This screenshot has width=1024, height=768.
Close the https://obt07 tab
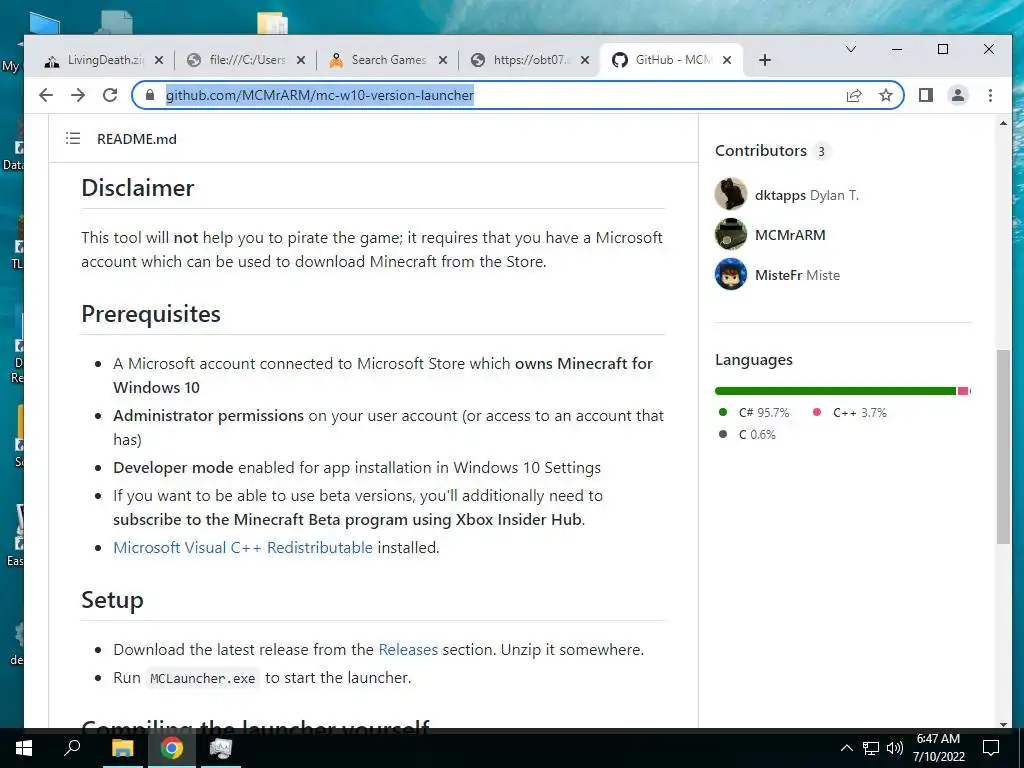tap(585, 60)
